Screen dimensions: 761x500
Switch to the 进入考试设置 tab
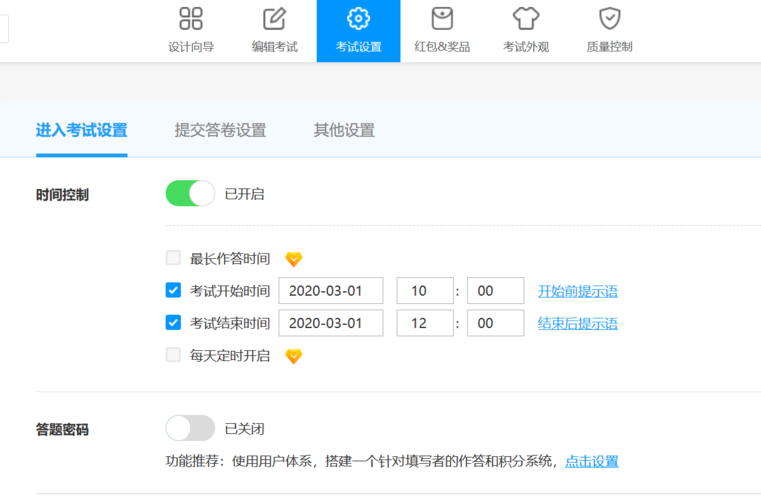[82, 130]
